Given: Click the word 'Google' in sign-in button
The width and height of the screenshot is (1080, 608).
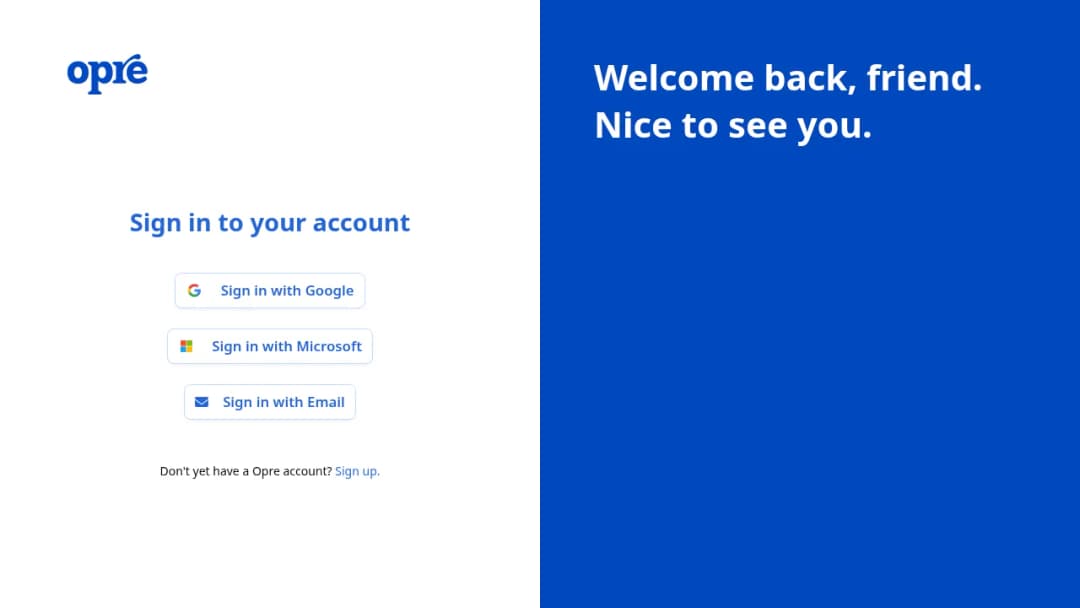Looking at the screenshot, I should (329, 291).
